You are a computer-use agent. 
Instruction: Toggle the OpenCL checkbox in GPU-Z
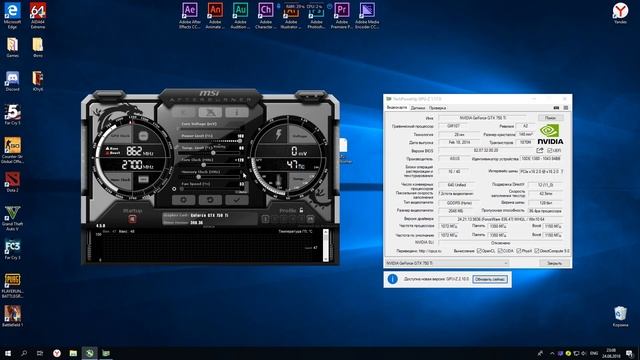(479, 251)
